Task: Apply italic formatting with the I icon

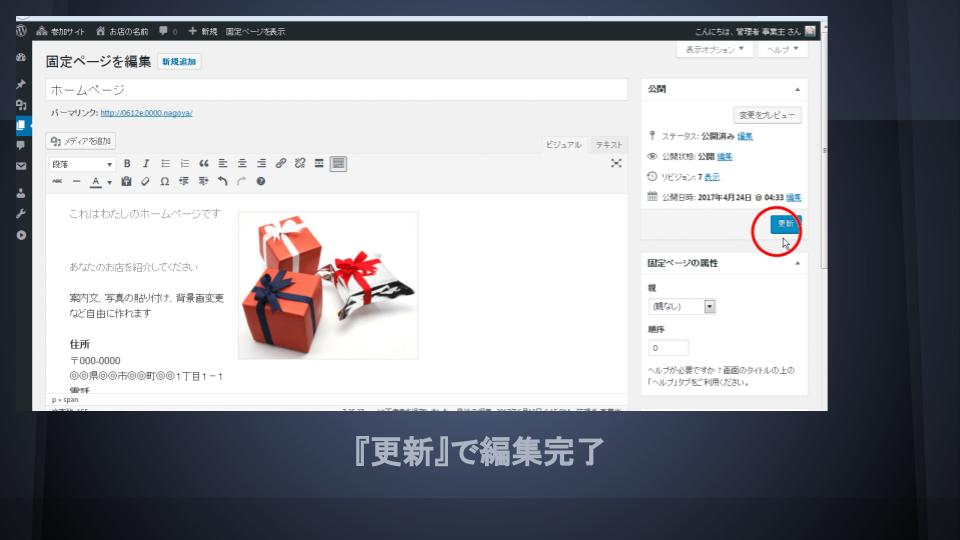Action: [145, 163]
